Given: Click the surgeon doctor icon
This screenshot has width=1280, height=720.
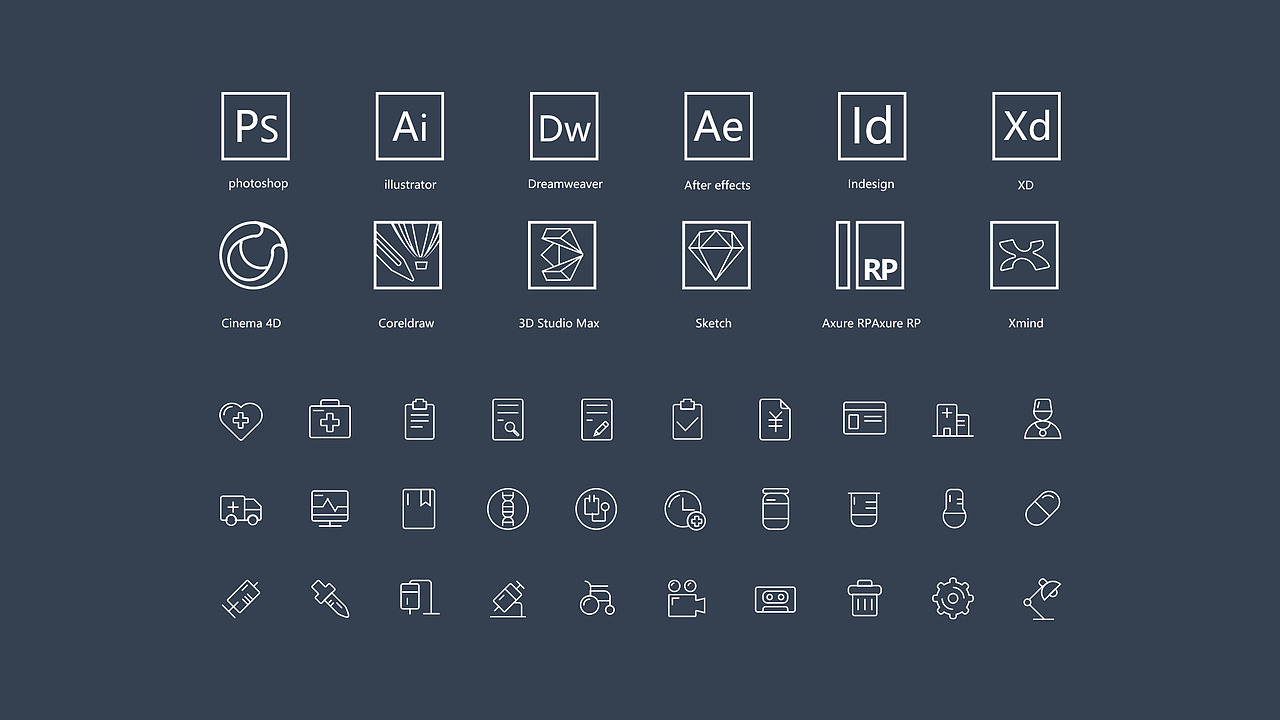Looking at the screenshot, I should coord(1043,420).
